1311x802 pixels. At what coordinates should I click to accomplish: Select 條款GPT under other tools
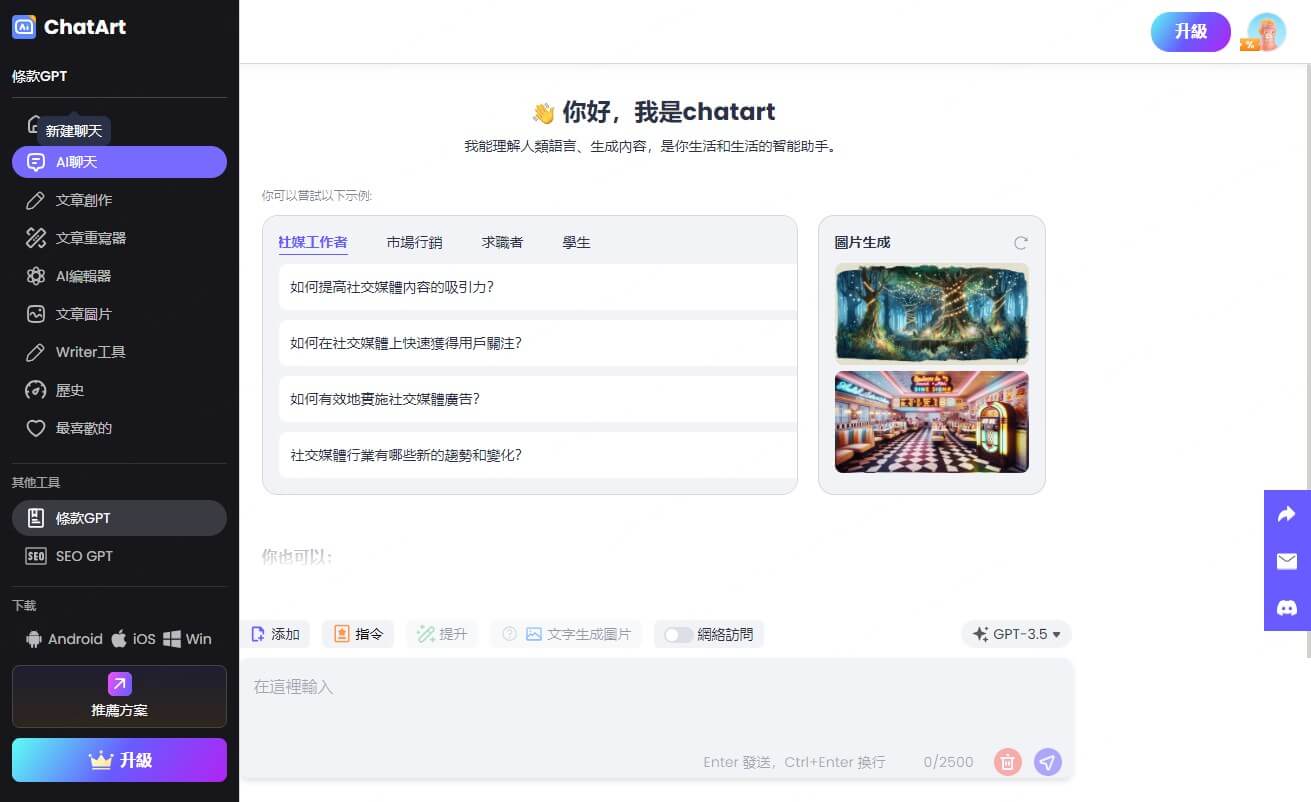click(119, 518)
